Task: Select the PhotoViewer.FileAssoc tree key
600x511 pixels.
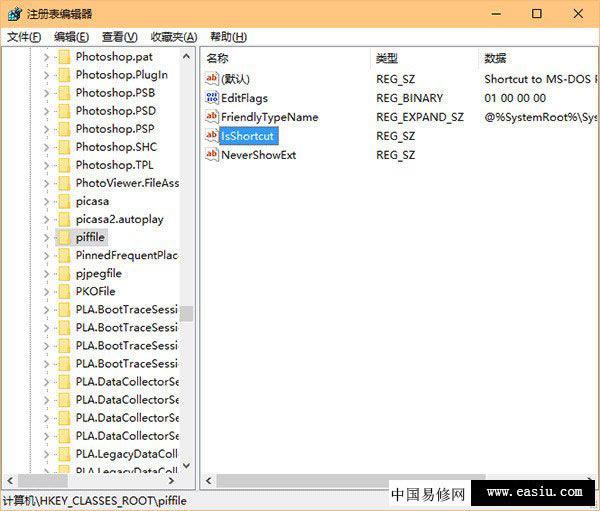Action: click(127, 183)
